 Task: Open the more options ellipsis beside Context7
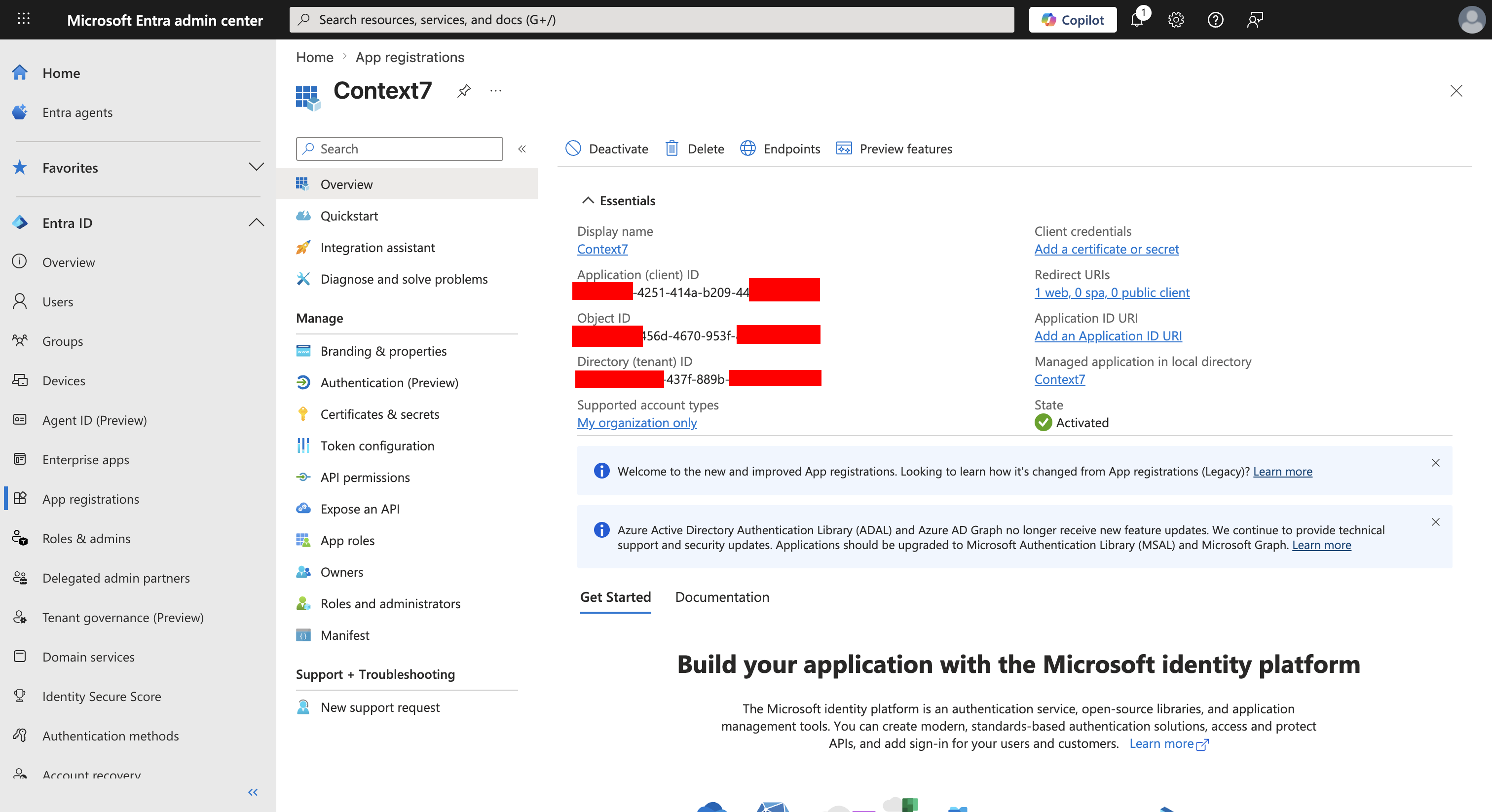496,91
